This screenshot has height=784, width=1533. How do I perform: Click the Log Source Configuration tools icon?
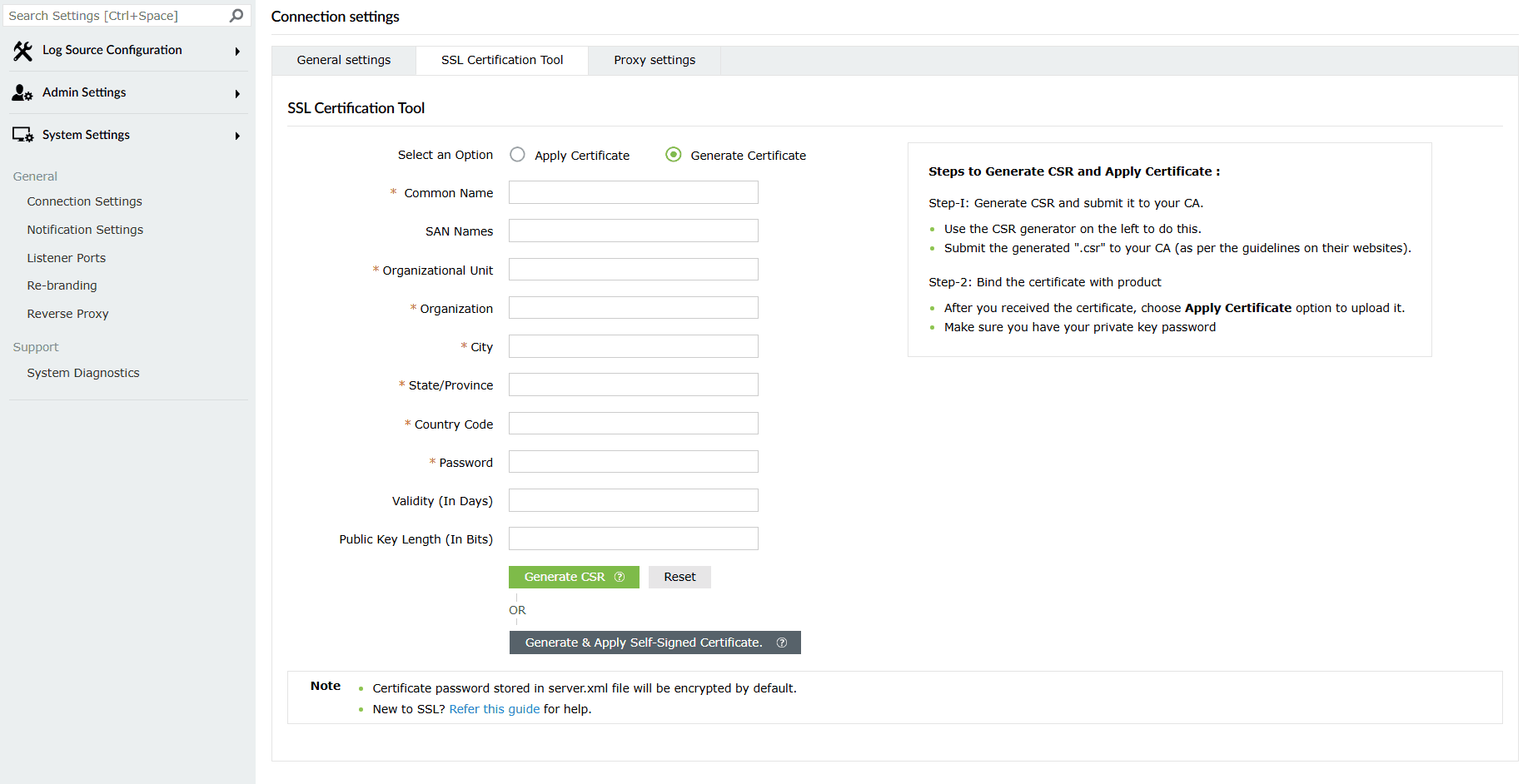[x=22, y=51]
